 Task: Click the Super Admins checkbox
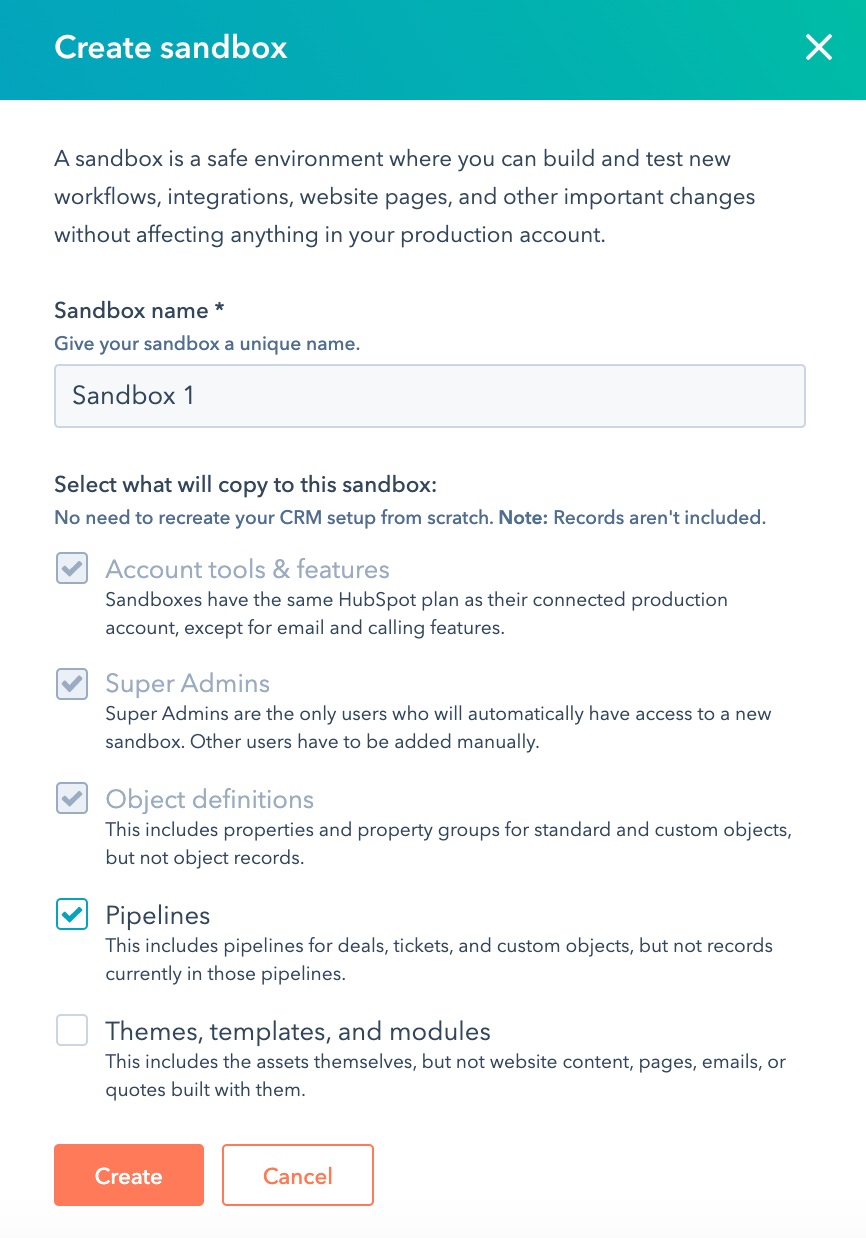point(71,683)
